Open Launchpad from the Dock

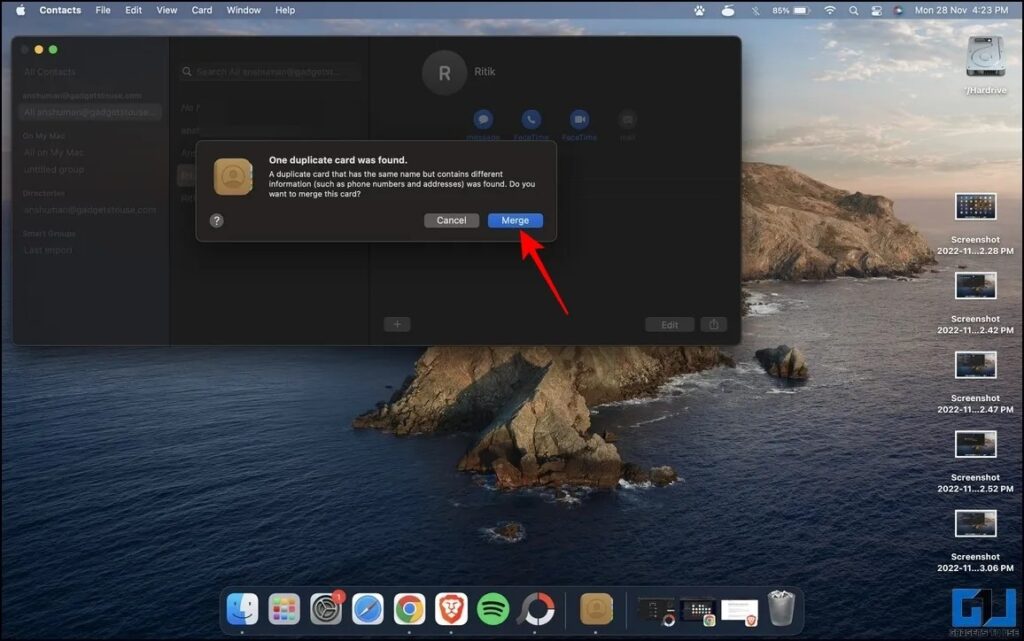(x=284, y=608)
